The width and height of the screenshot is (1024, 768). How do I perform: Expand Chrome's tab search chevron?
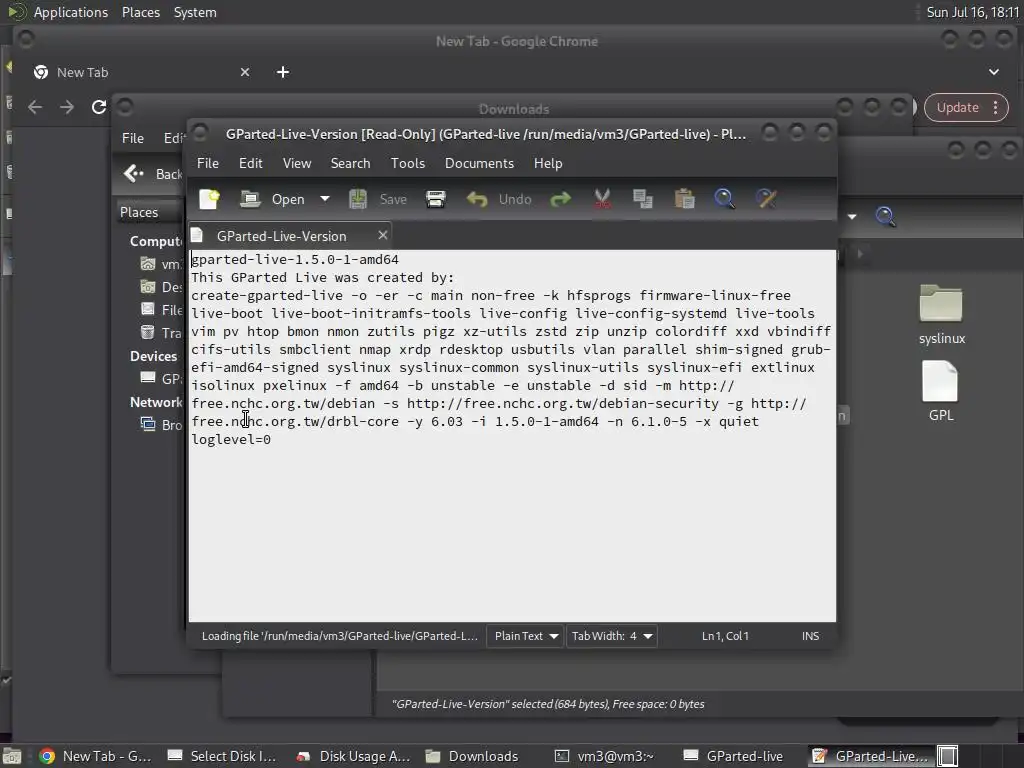993,72
